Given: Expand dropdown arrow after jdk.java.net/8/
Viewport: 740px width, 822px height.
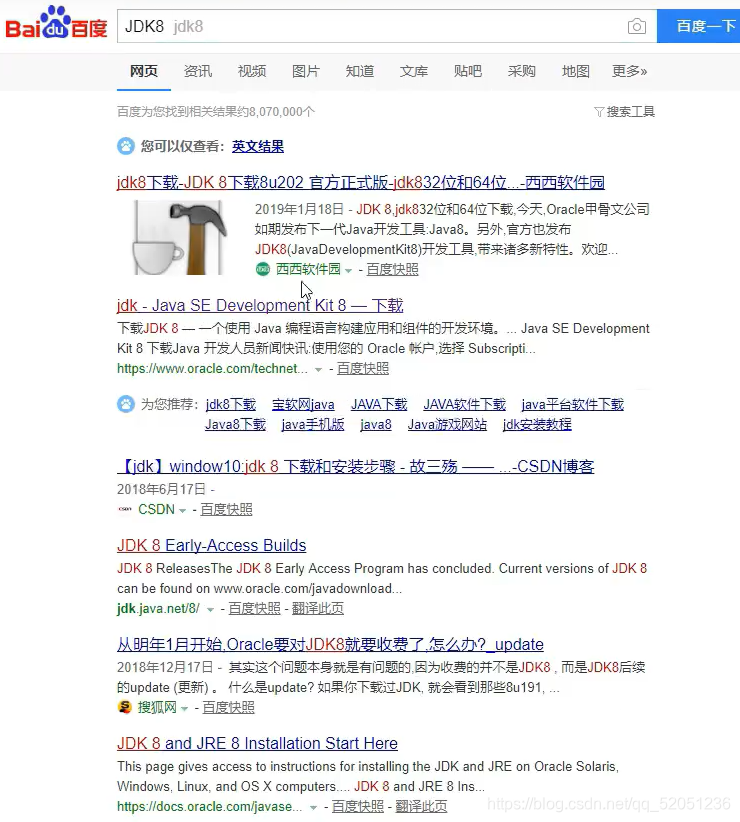Looking at the screenshot, I should (x=210, y=610).
